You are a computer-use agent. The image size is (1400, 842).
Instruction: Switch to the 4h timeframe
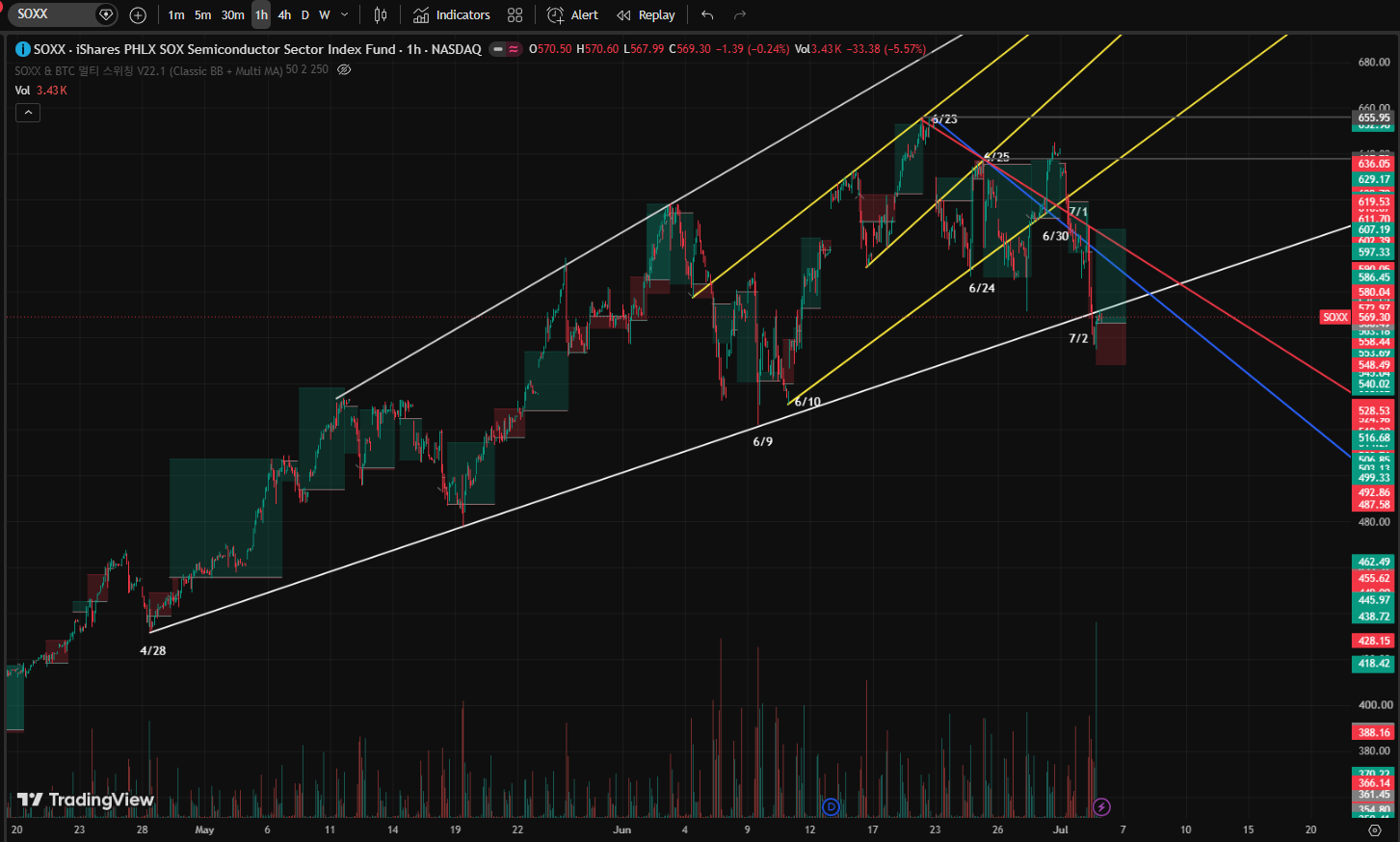point(284,14)
